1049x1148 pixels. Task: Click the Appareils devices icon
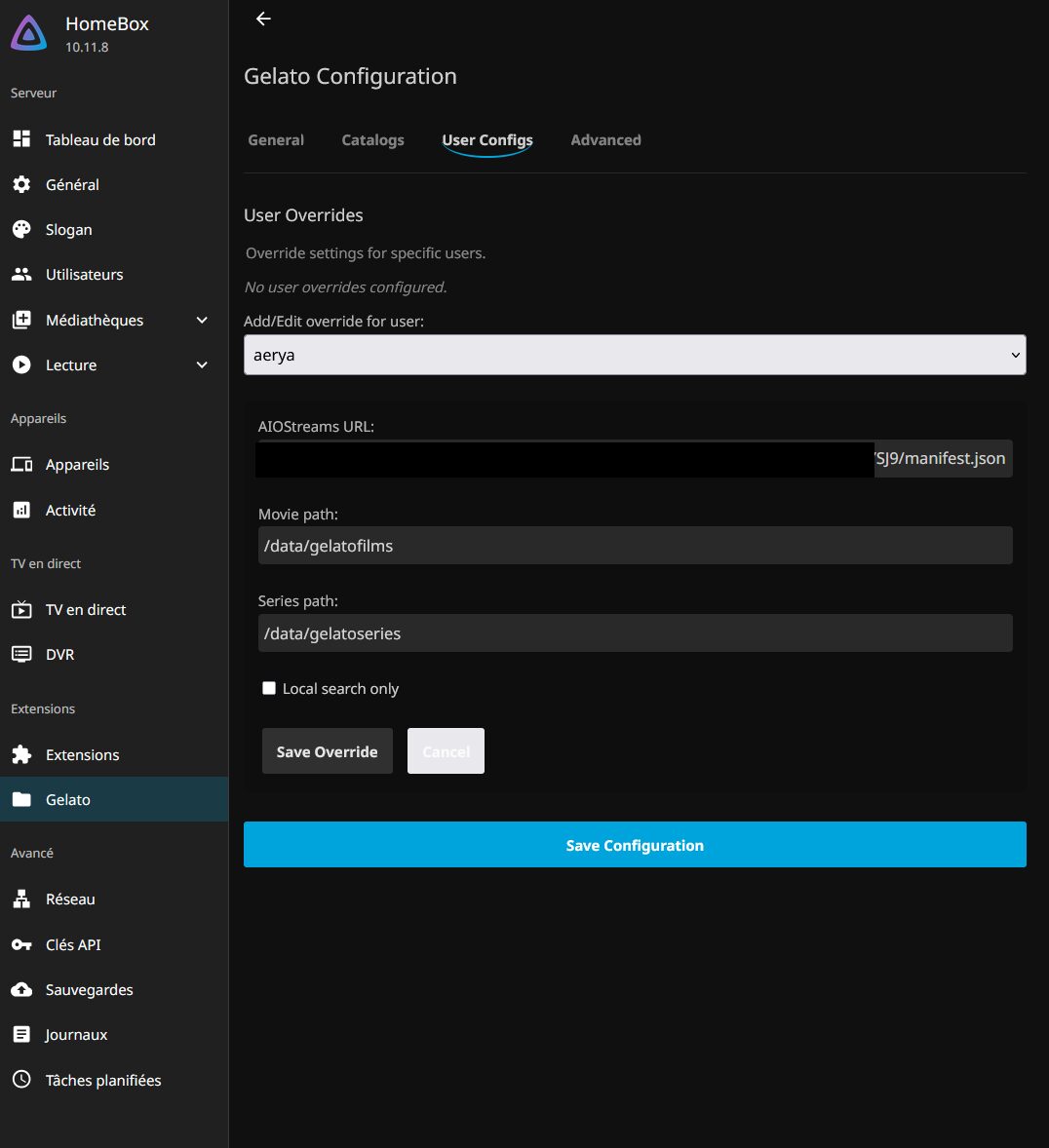[x=22, y=464]
